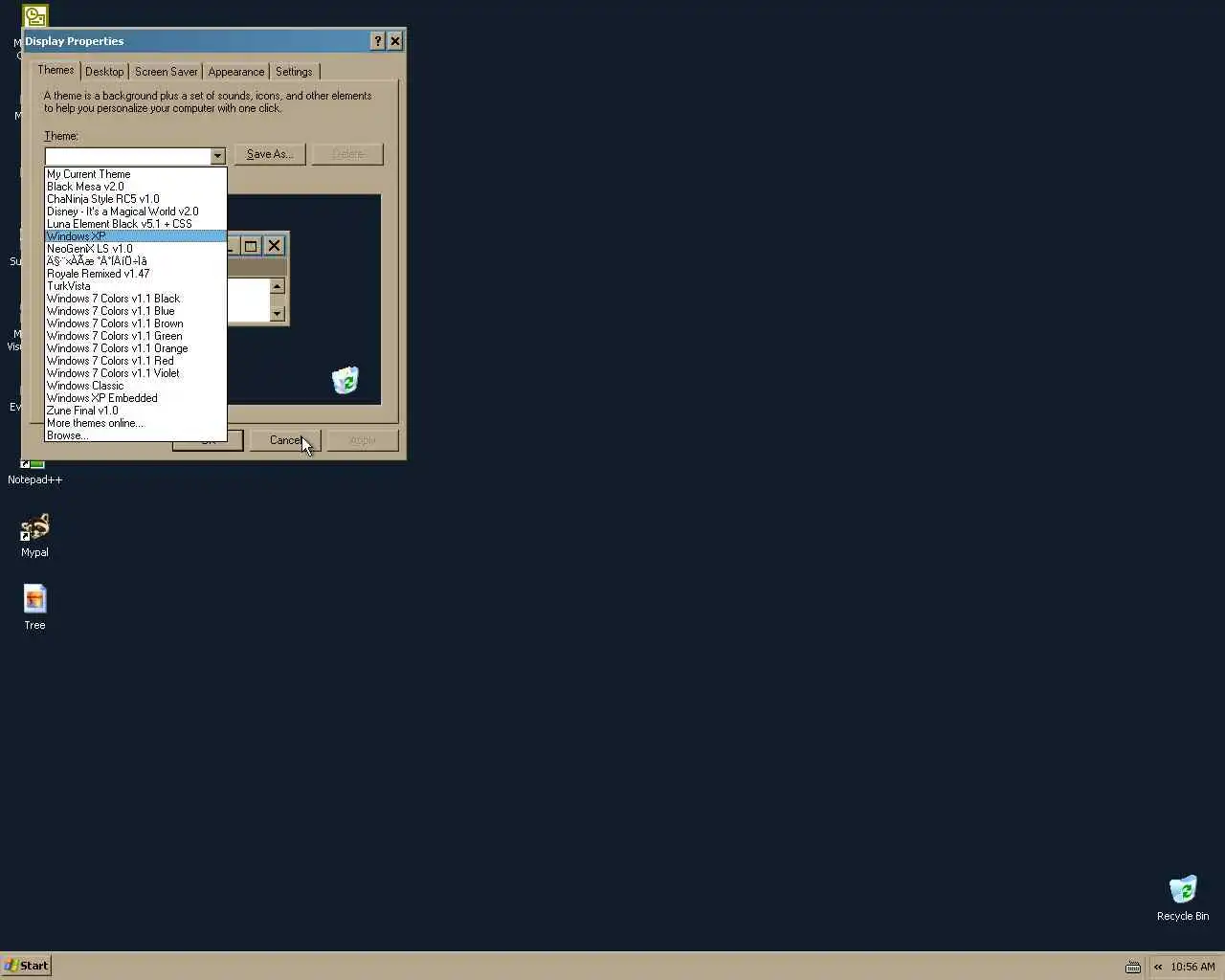Select the Windows Classic theme
The height and width of the screenshot is (980, 1225).
click(135, 386)
